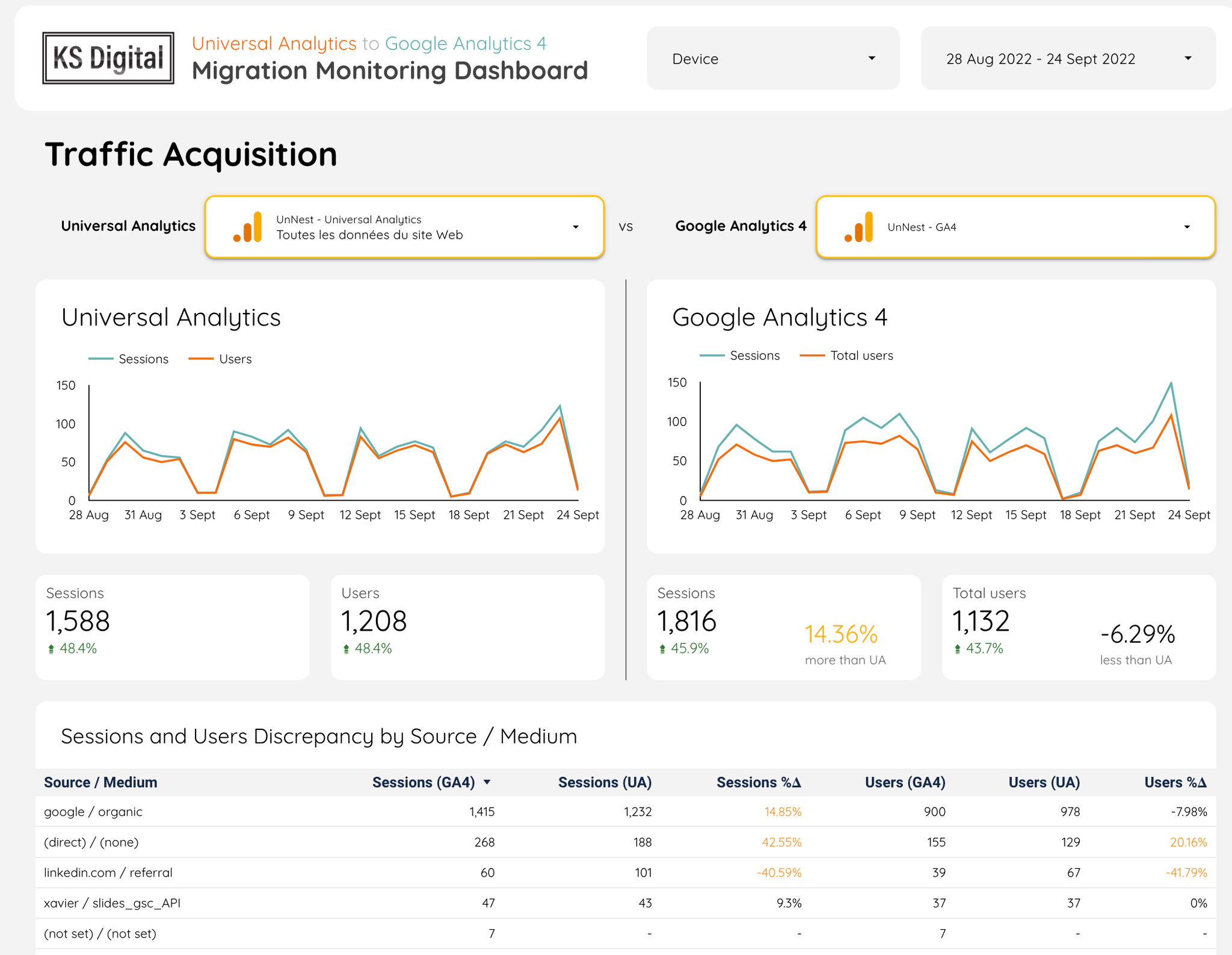Image resolution: width=1232 pixels, height=955 pixels.
Task: Select the (not set) / (not set) row
Action: point(626,934)
